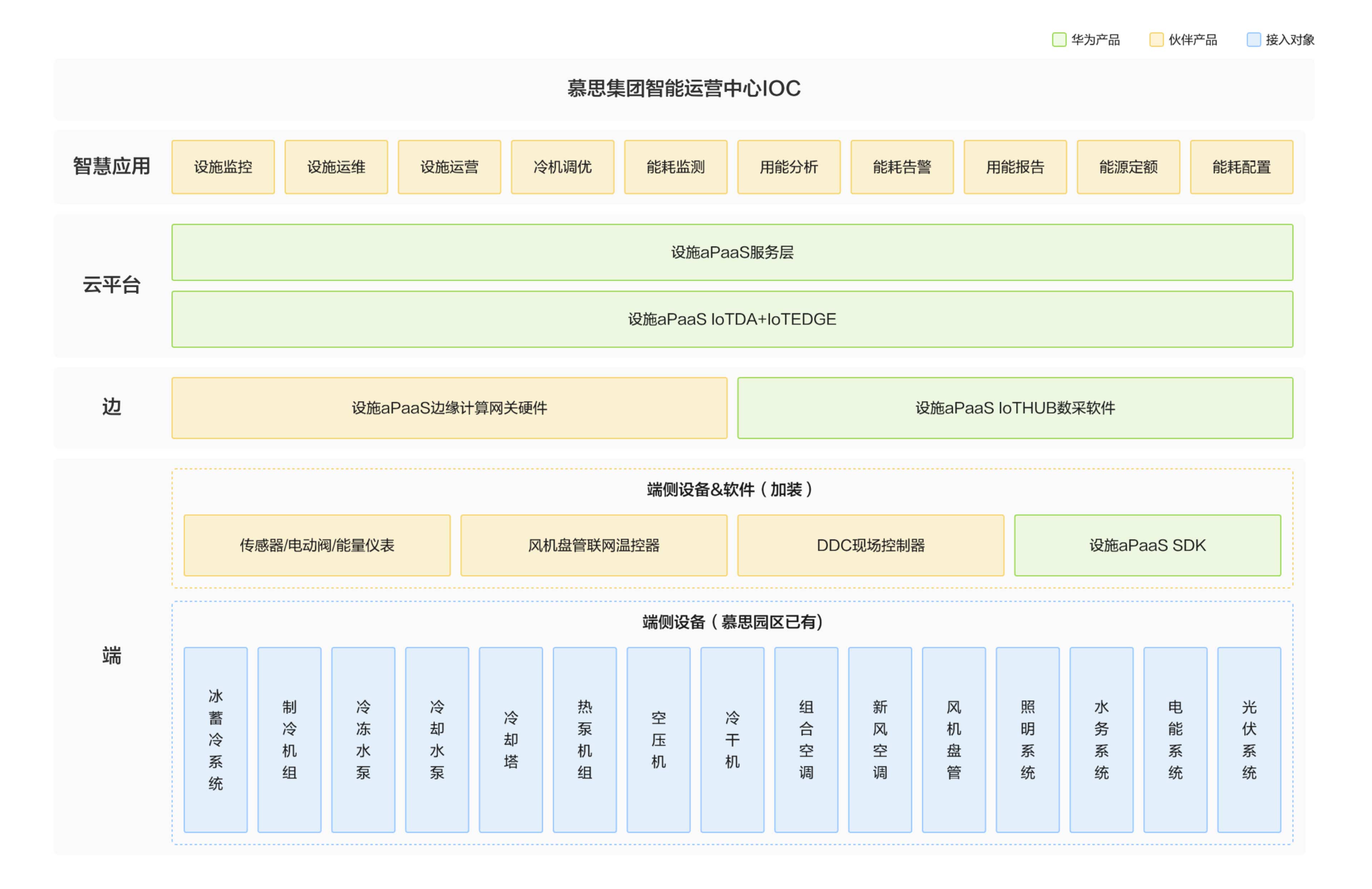
Task: Click the 冷却水泵 device column
Action: [x=437, y=740]
